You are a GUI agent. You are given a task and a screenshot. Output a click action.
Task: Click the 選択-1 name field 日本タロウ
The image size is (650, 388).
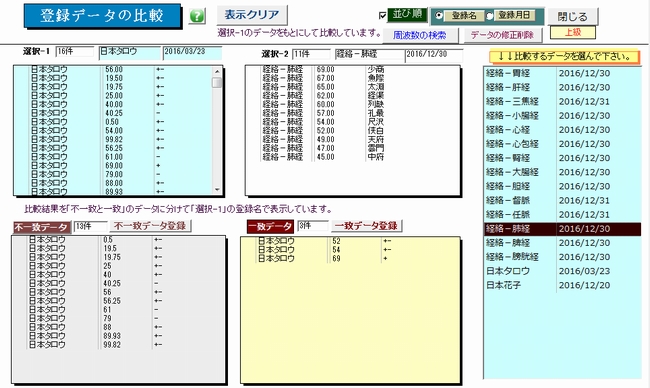click(130, 52)
